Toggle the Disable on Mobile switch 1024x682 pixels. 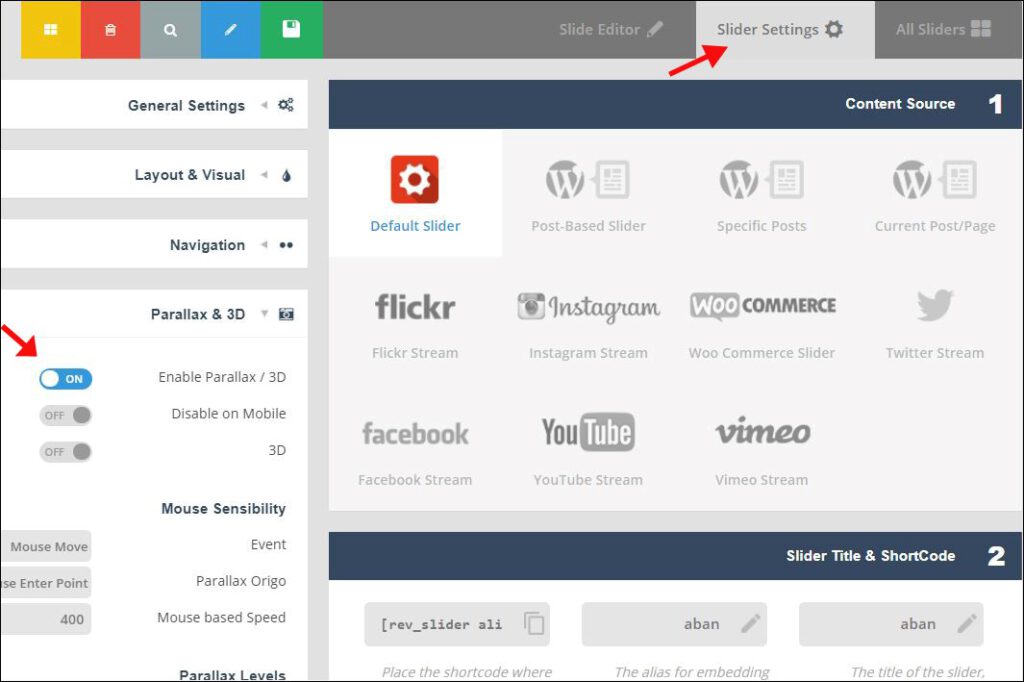pos(65,415)
